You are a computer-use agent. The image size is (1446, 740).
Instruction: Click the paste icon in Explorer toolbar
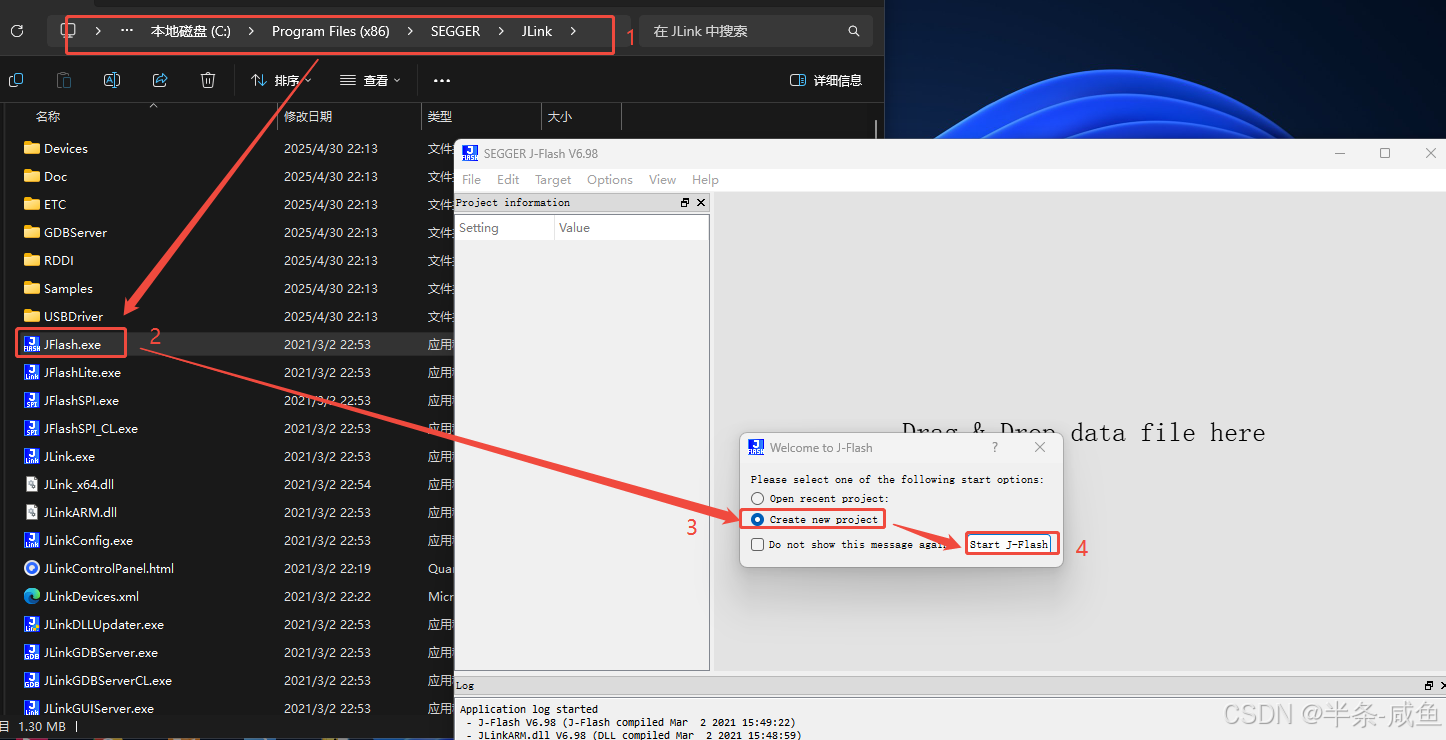tap(64, 80)
